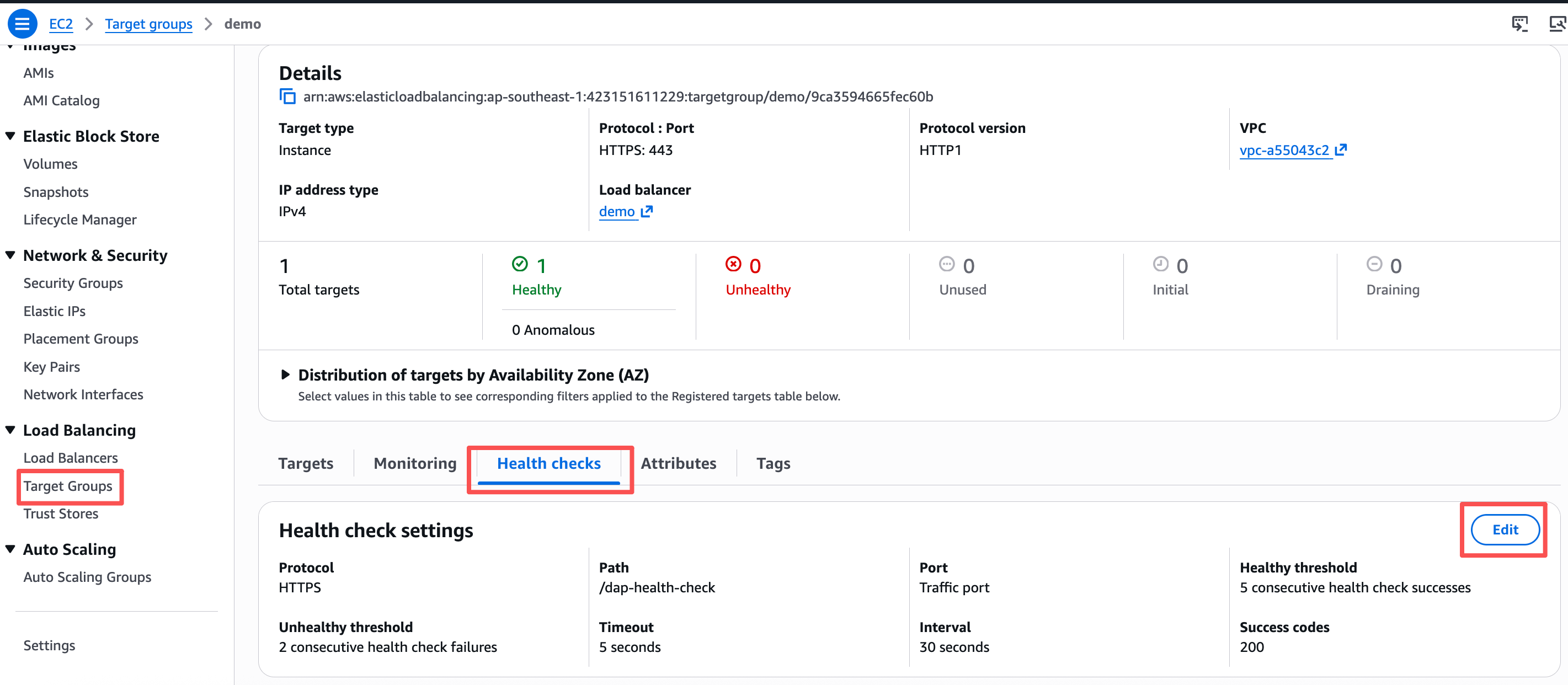
Task: Click the Healthy targets count
Action: pos(542,266)
